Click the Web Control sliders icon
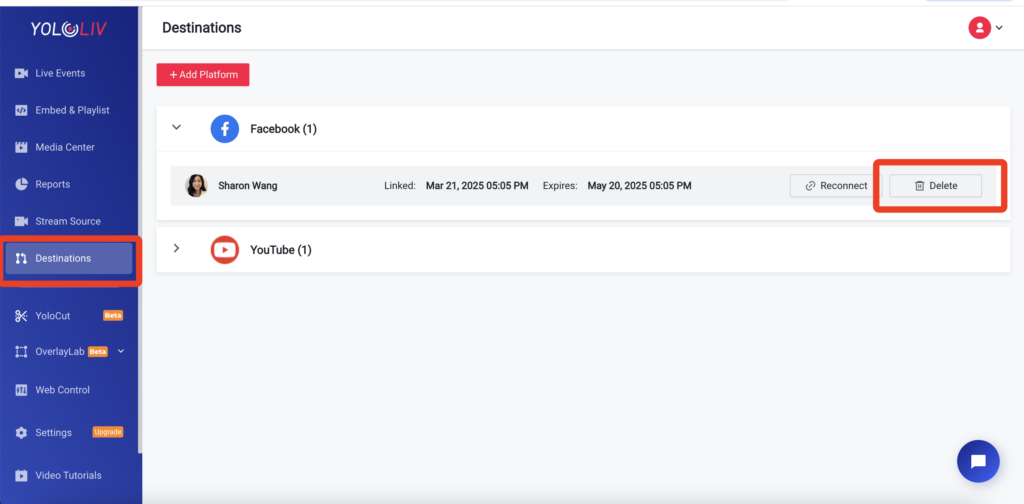Viewport: 1024px width, 504px height. tap(21, 390)
